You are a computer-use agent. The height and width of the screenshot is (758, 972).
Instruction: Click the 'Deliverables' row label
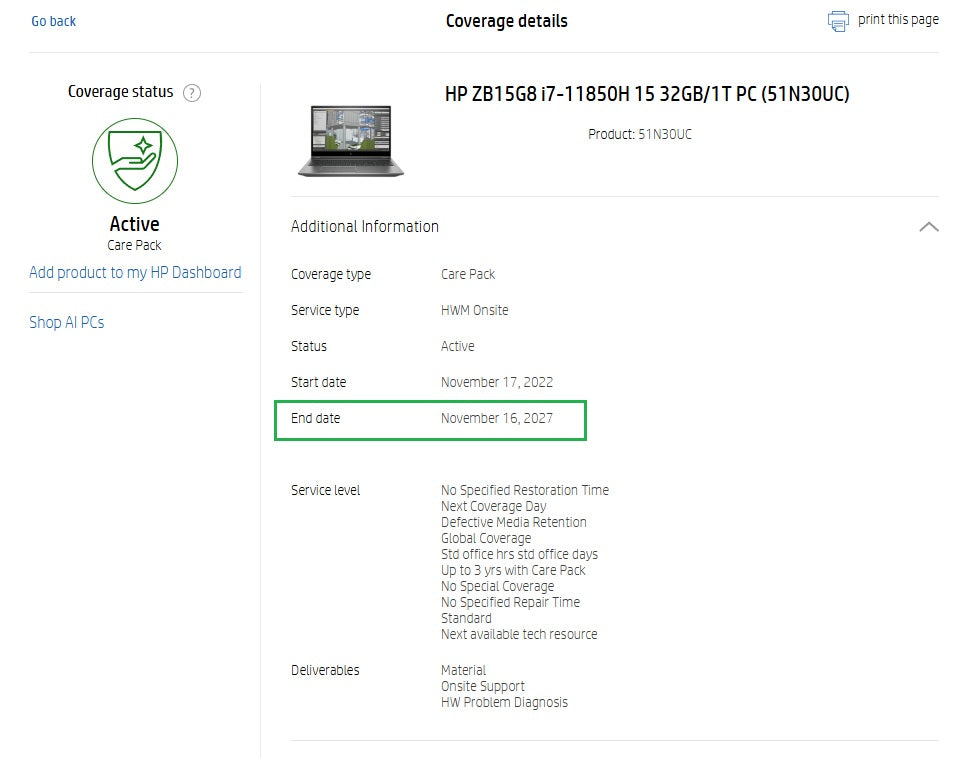click(x=325, y=671)
